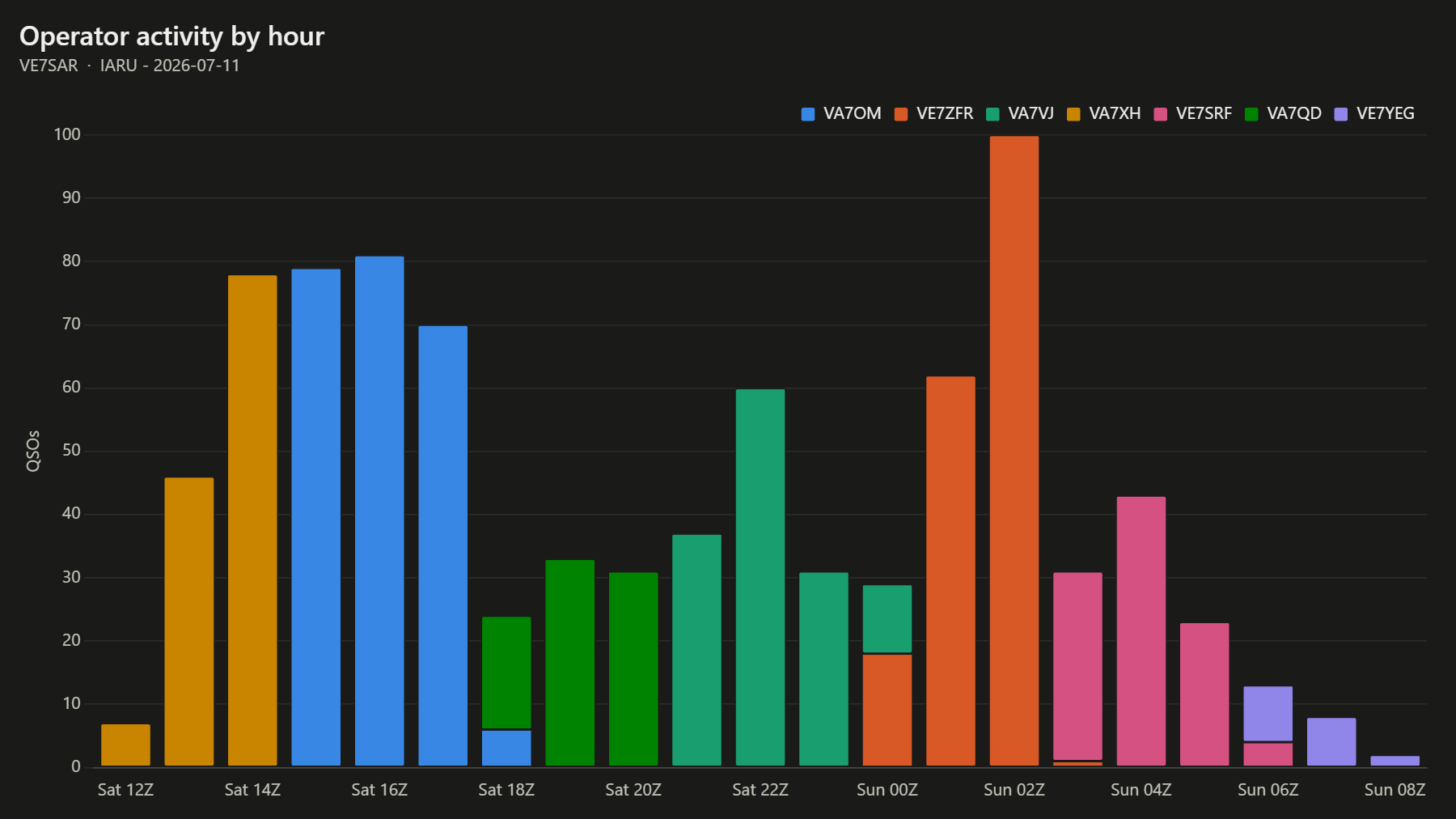Select the small blue VA7OM segment at Sat 18Z
1456x819 pixels.
point(506,748)
